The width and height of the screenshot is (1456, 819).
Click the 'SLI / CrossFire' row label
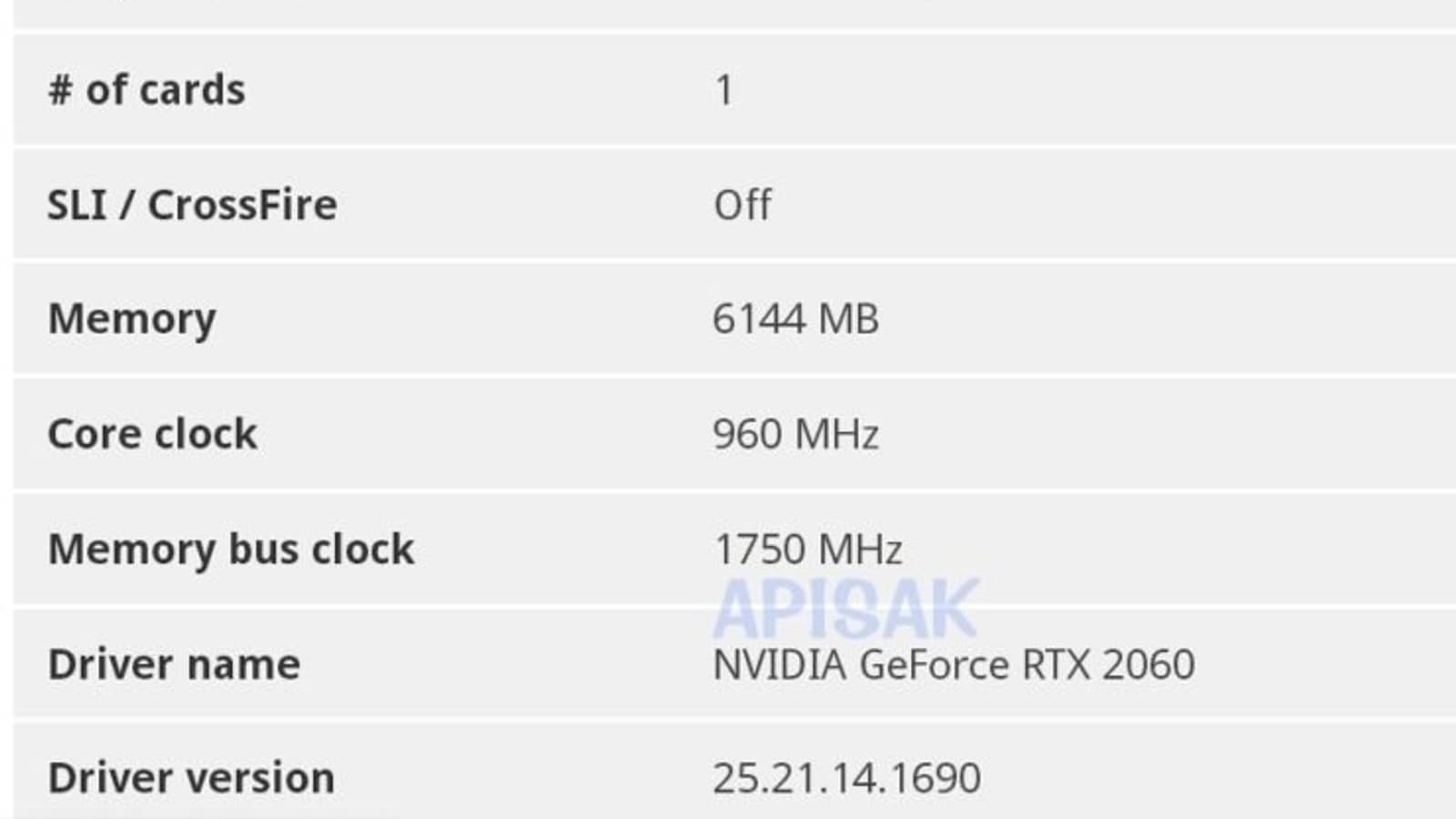192,205
